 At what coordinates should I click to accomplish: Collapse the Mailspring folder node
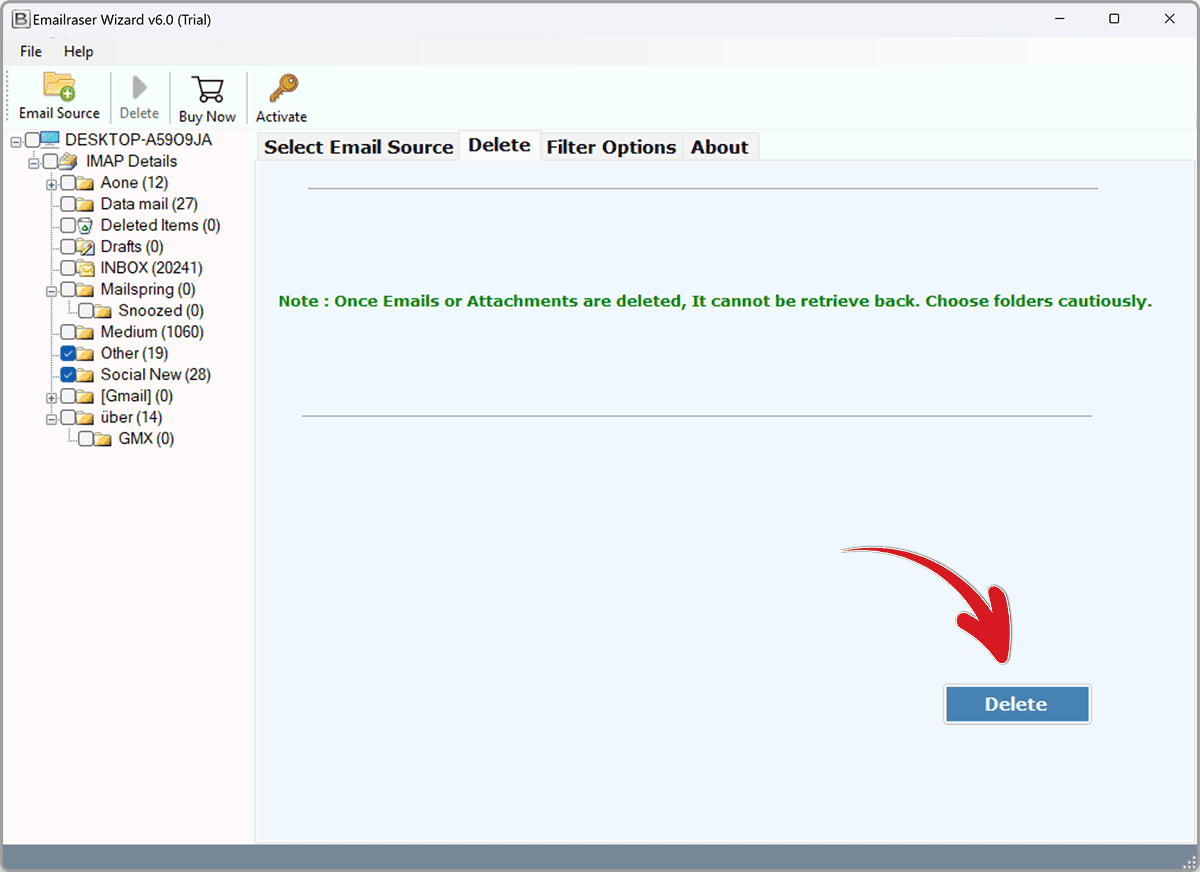tap(51, 290)
